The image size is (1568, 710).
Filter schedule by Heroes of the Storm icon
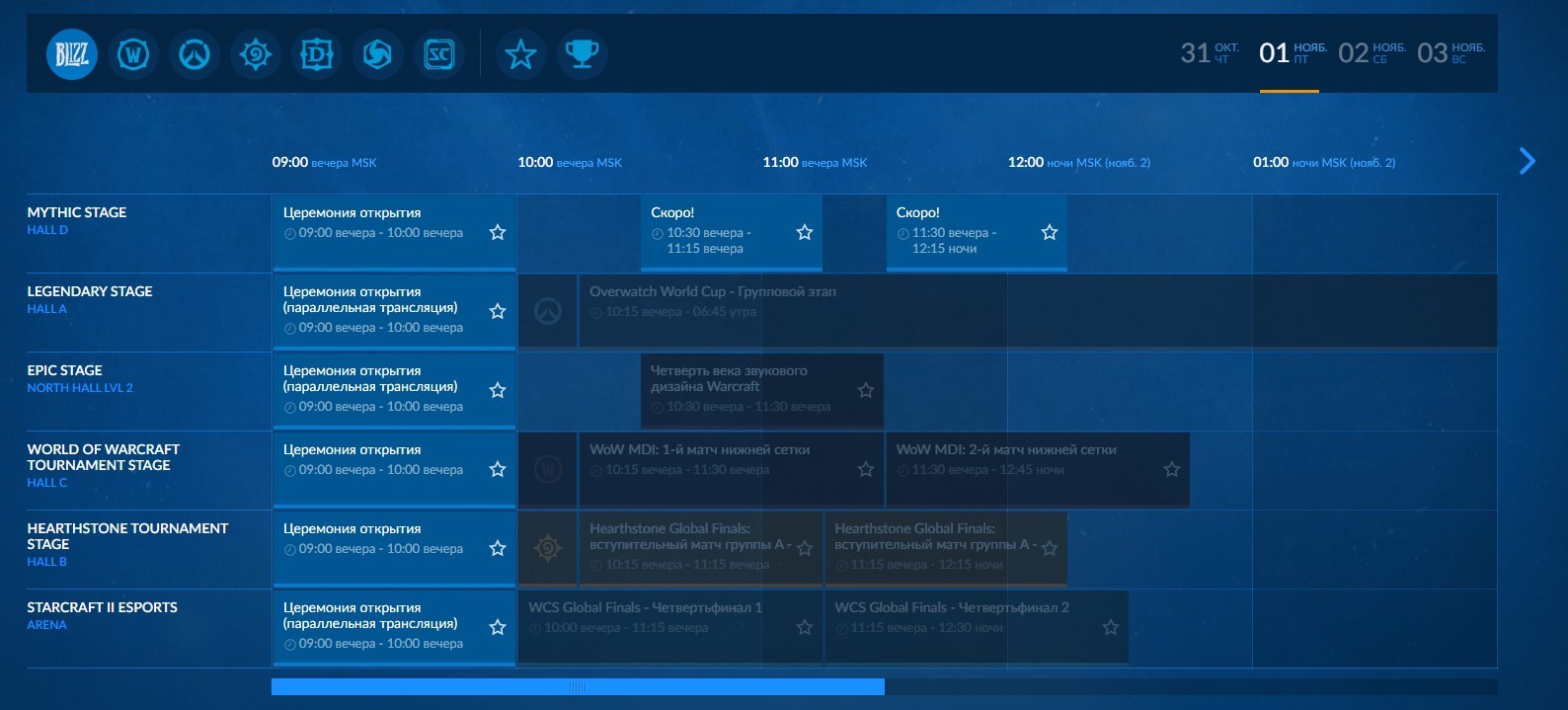[377, 54]
